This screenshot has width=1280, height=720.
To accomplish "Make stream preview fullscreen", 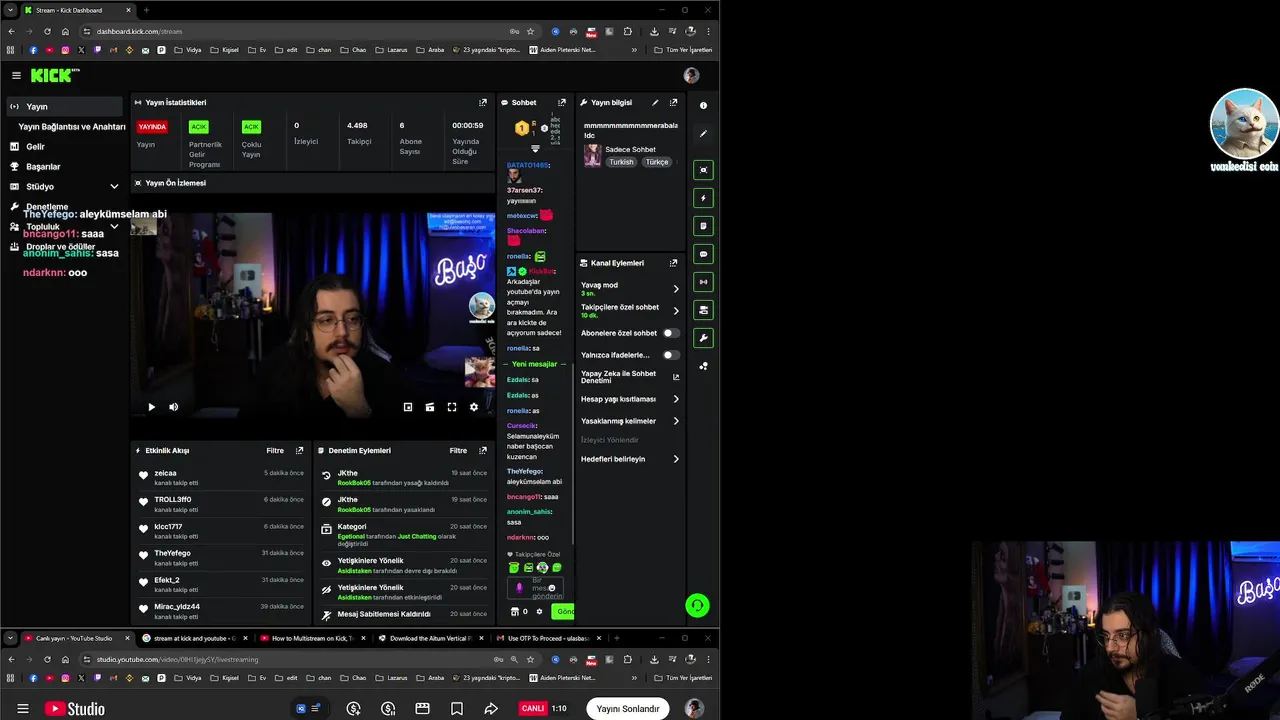I will coord(452,407).
